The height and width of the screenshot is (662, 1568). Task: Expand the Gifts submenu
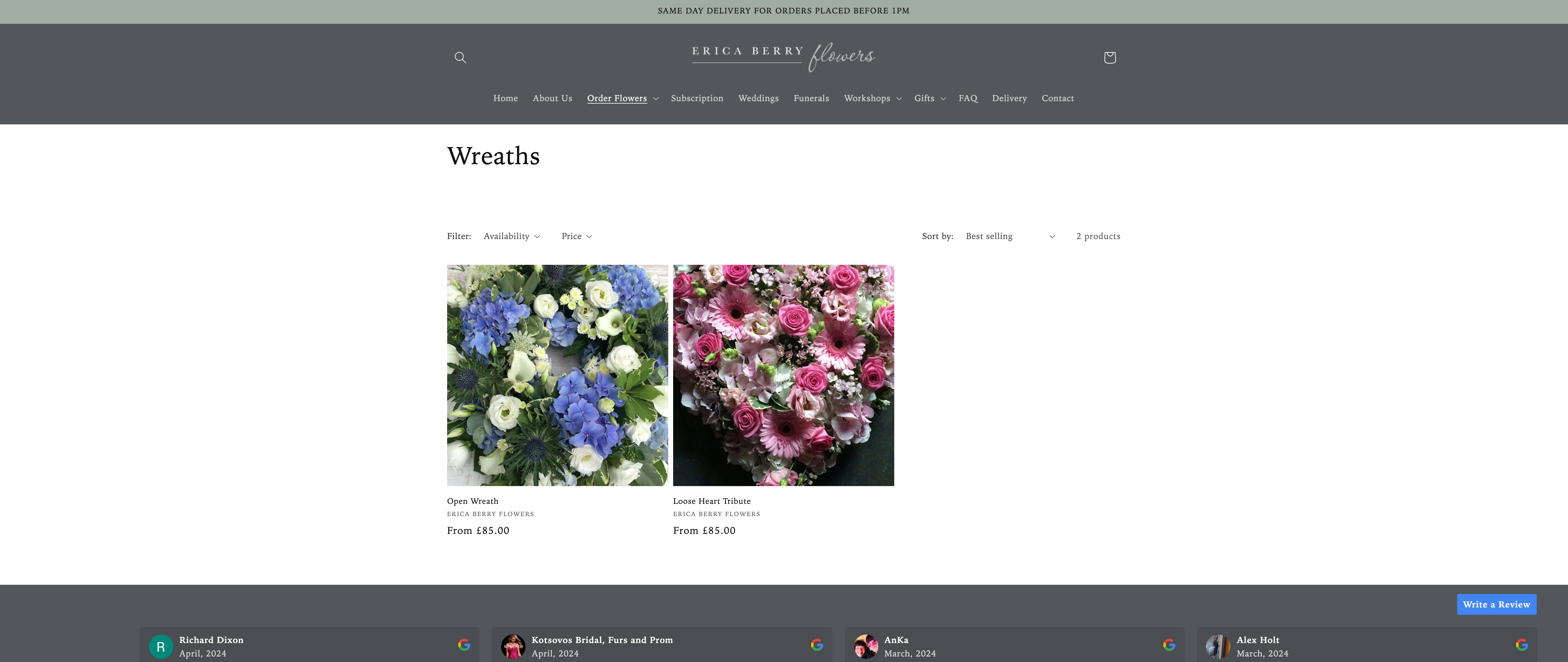929,98
